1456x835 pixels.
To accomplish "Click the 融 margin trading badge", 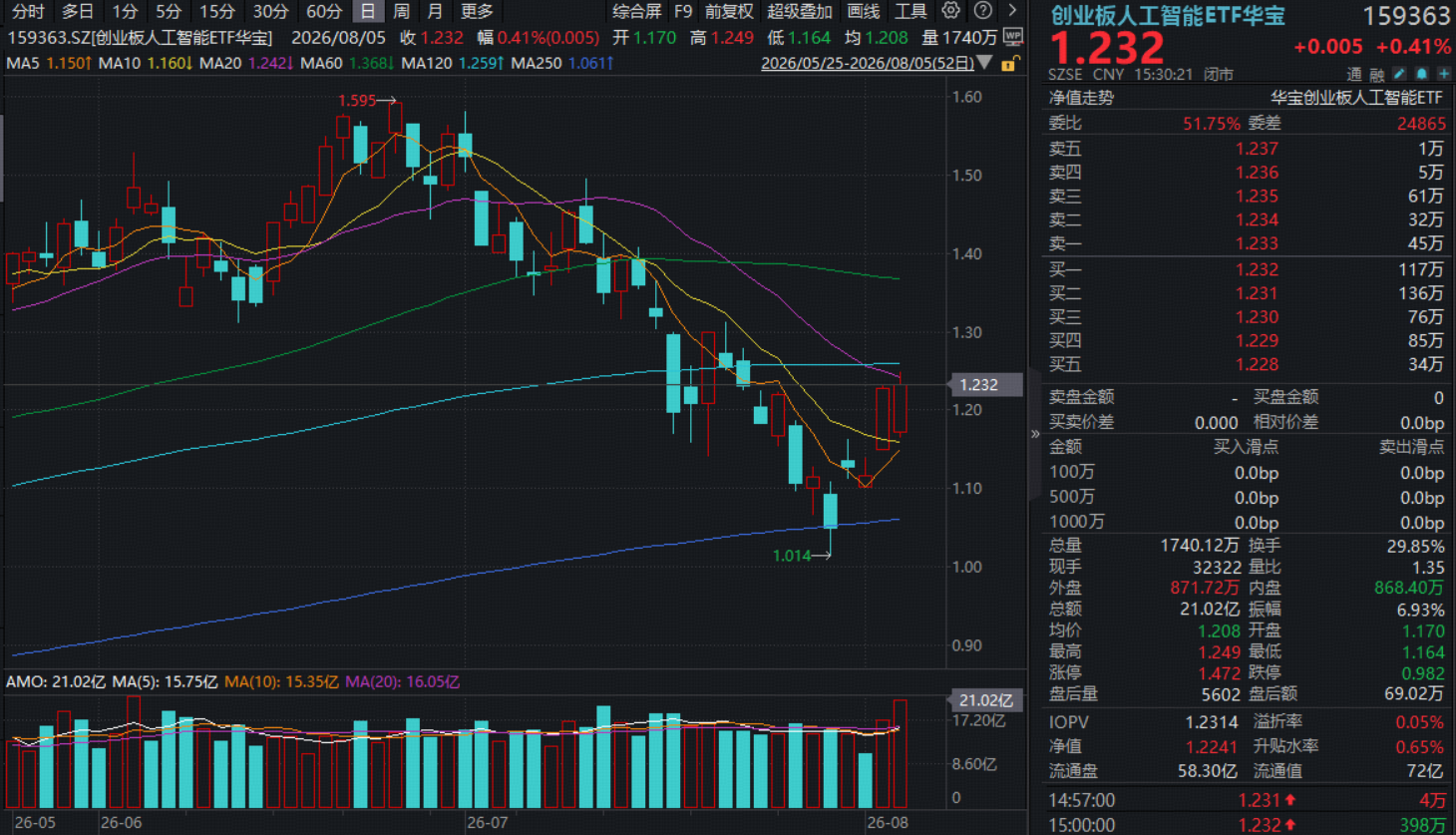I will coord(1377,74).
